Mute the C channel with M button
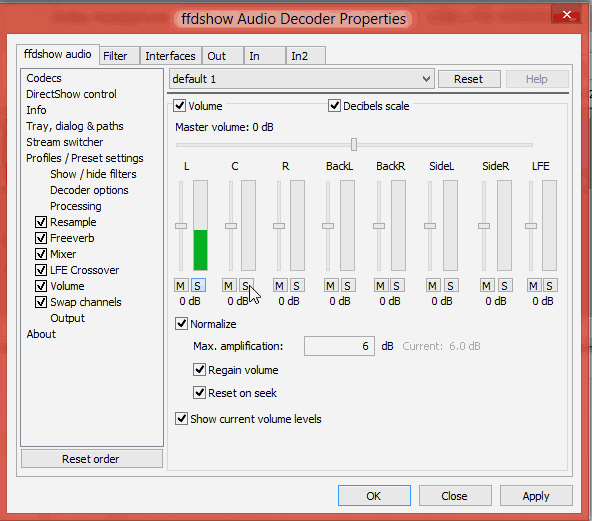 point(228,286)
